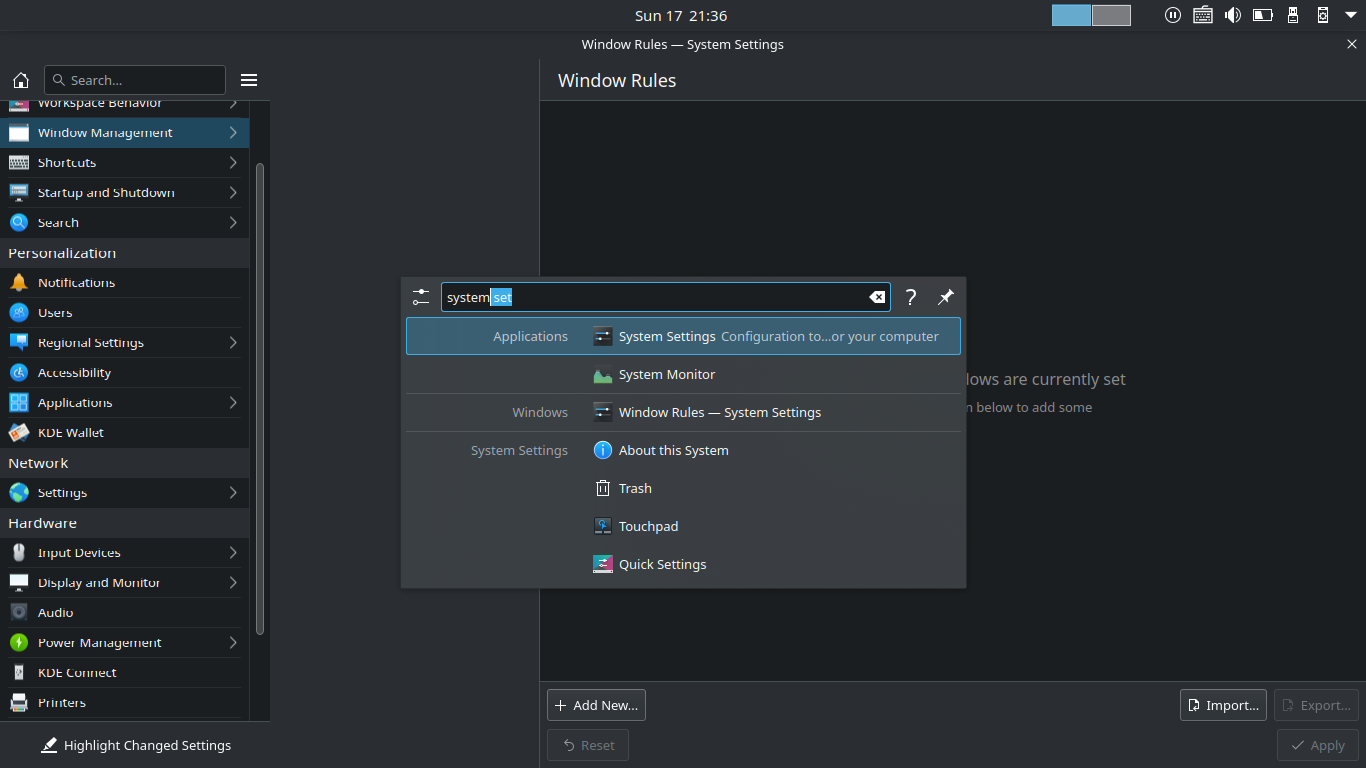Screen dimensions: 1366x768
Task: Expand the Window Management chevron
Action: 233,133
